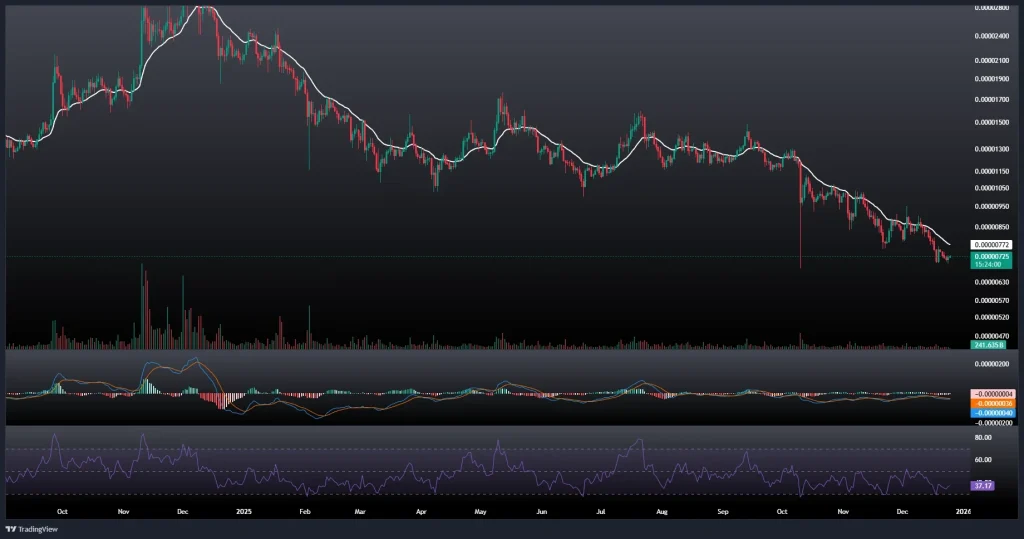Click the Apr label on time axis

(x=422, y=509)
